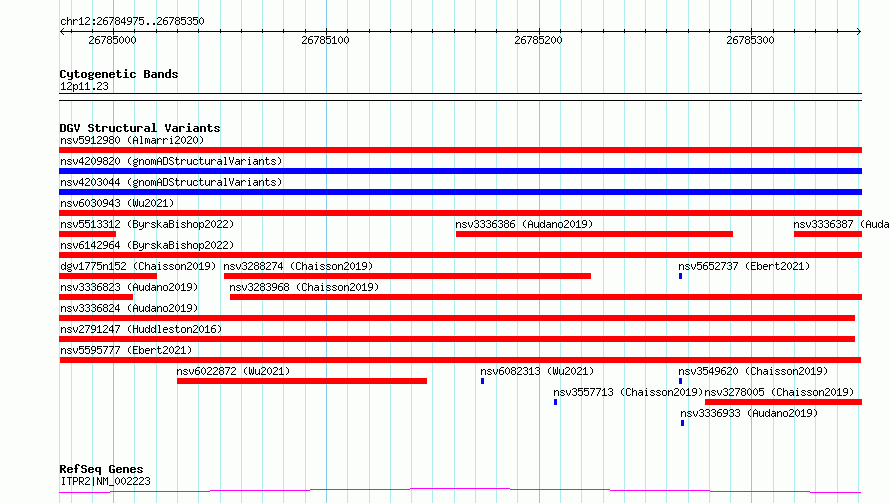Viewport: 890px width, 503px height.
Task: Click the blue marker under nsv6082313
Action: pos(482,381)
